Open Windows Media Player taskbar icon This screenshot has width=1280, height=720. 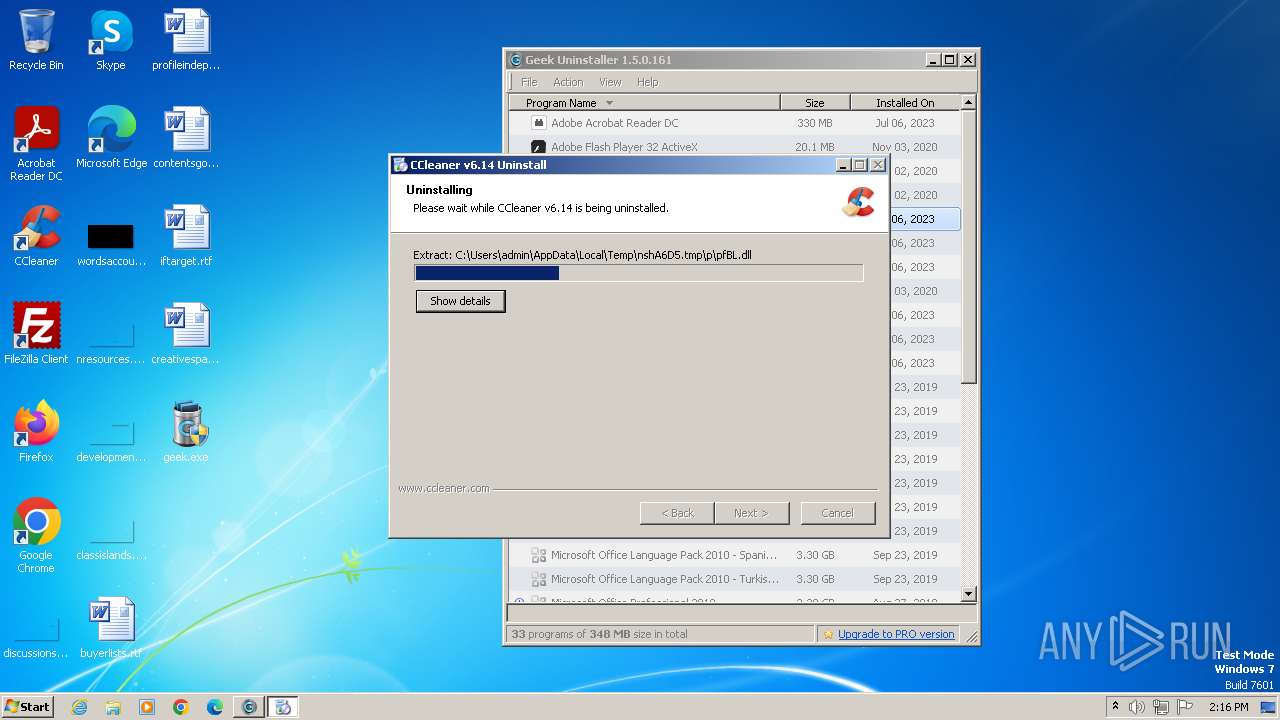pyautogui.click(x=147, y=707)
